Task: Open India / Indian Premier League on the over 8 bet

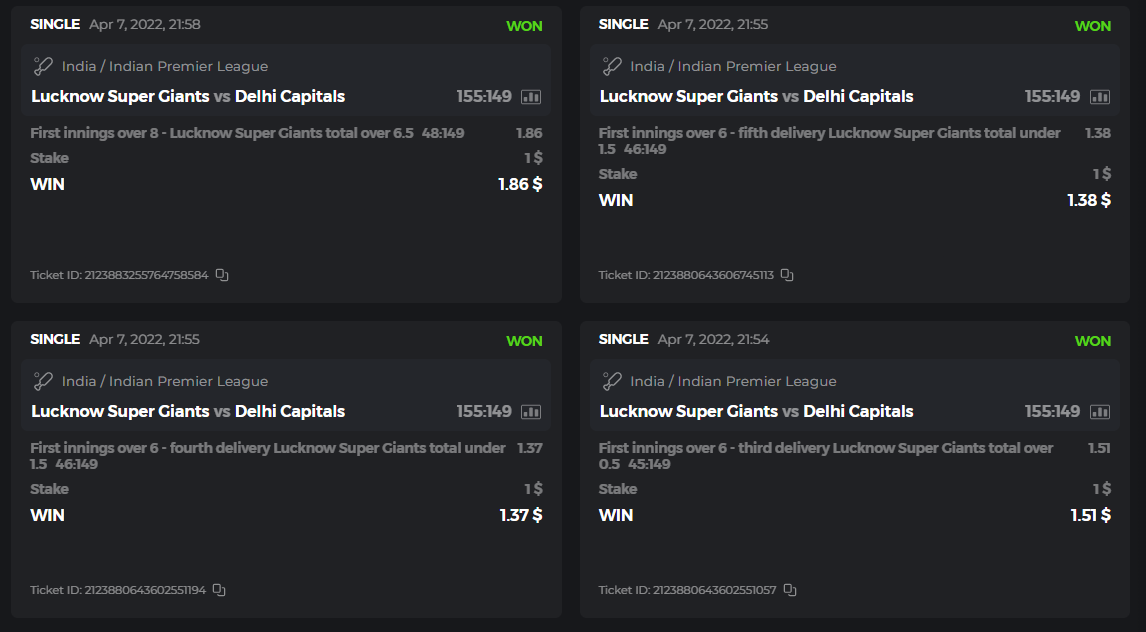Action: point(165,66)
